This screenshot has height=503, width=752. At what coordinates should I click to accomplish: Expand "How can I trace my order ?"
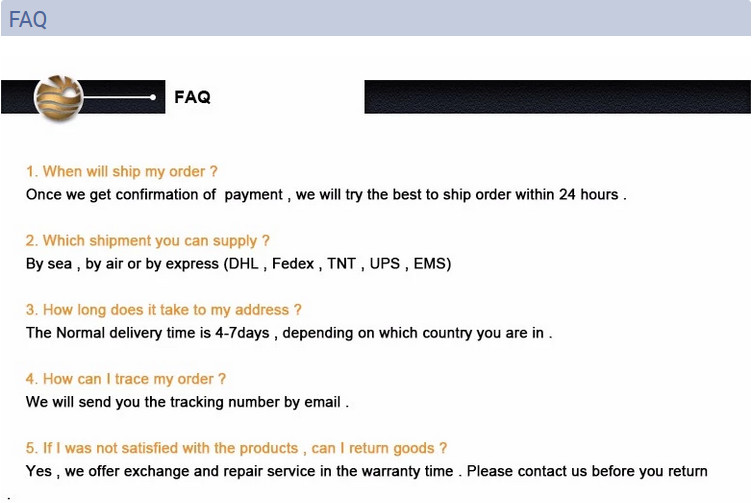tap(126, 379)
